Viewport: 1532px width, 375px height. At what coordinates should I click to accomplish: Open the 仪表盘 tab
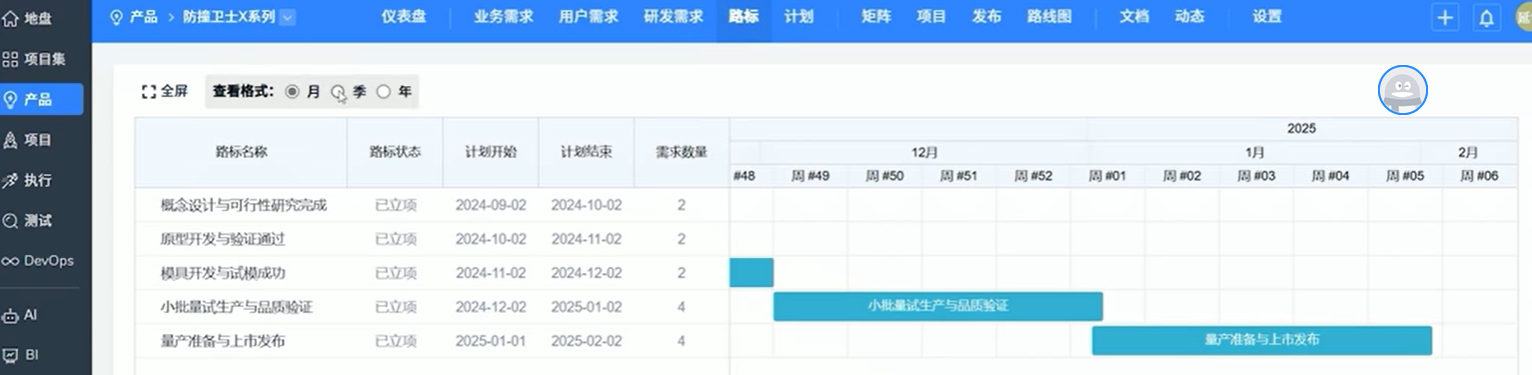[x=404, y=17]
